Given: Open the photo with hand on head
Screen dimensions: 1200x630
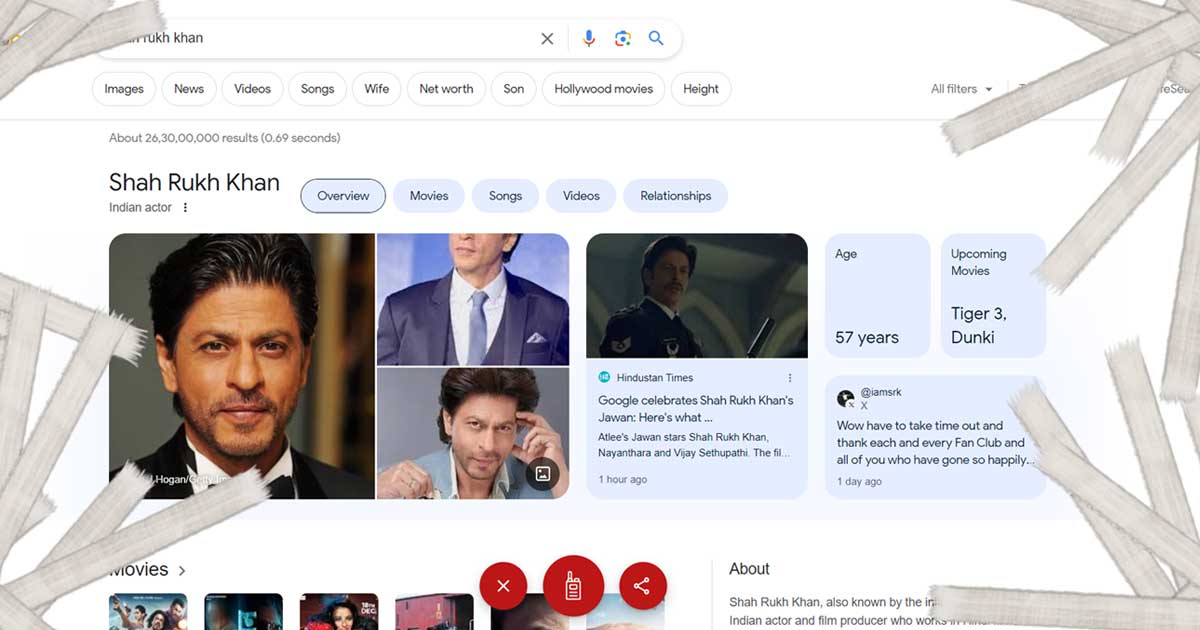Looking at the screenshot, I should point(473,433).
